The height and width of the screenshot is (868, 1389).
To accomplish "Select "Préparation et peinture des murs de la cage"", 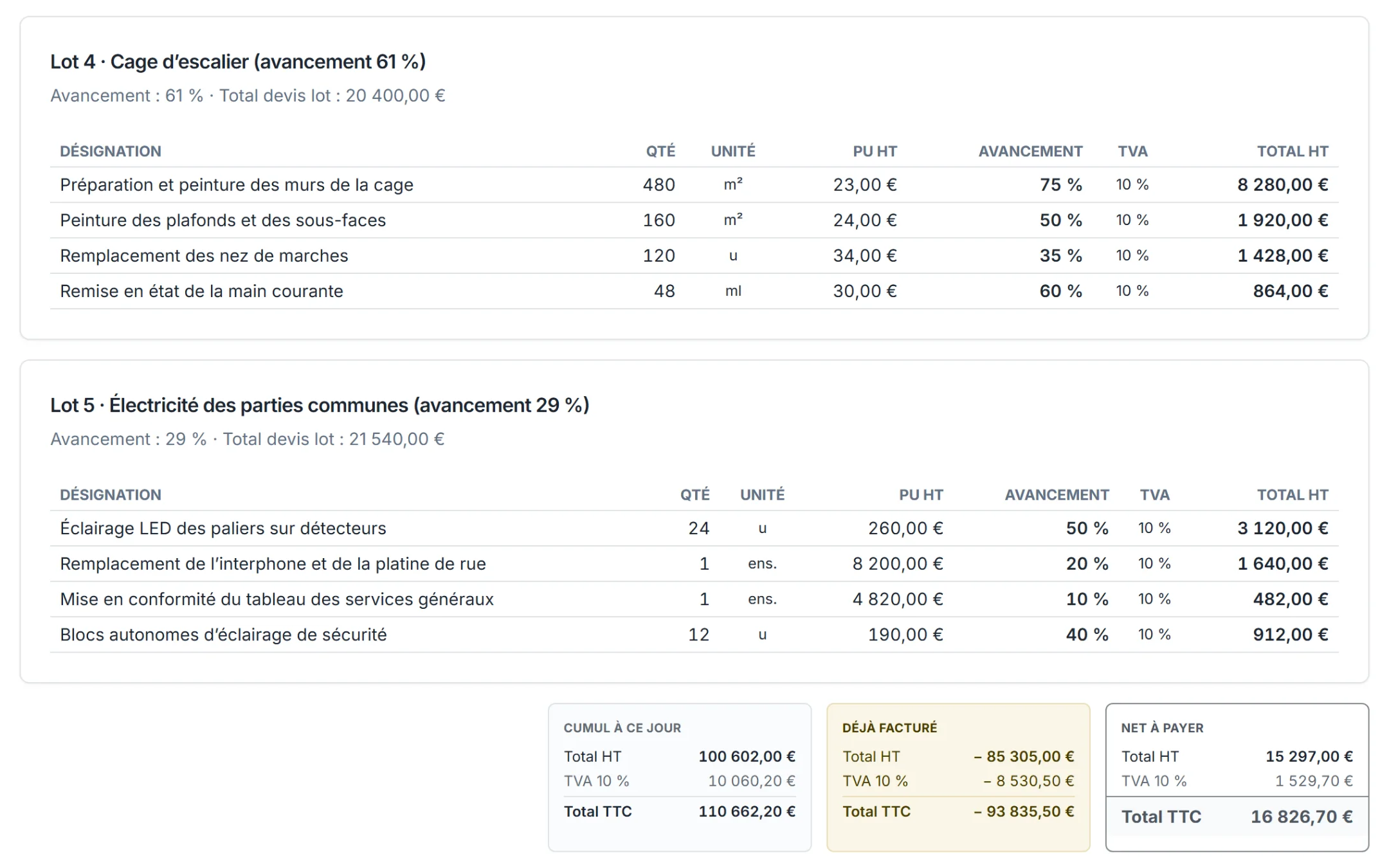I will click(x=237, y=185).
